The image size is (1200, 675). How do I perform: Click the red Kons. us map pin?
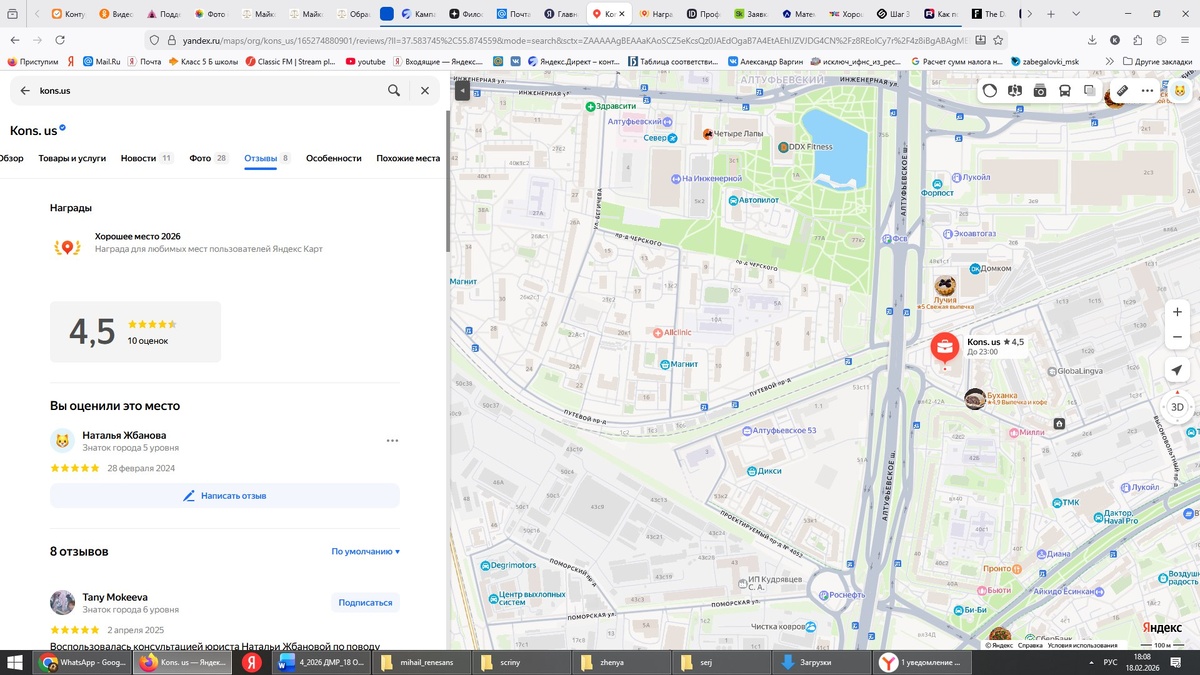tap(945, 348)
